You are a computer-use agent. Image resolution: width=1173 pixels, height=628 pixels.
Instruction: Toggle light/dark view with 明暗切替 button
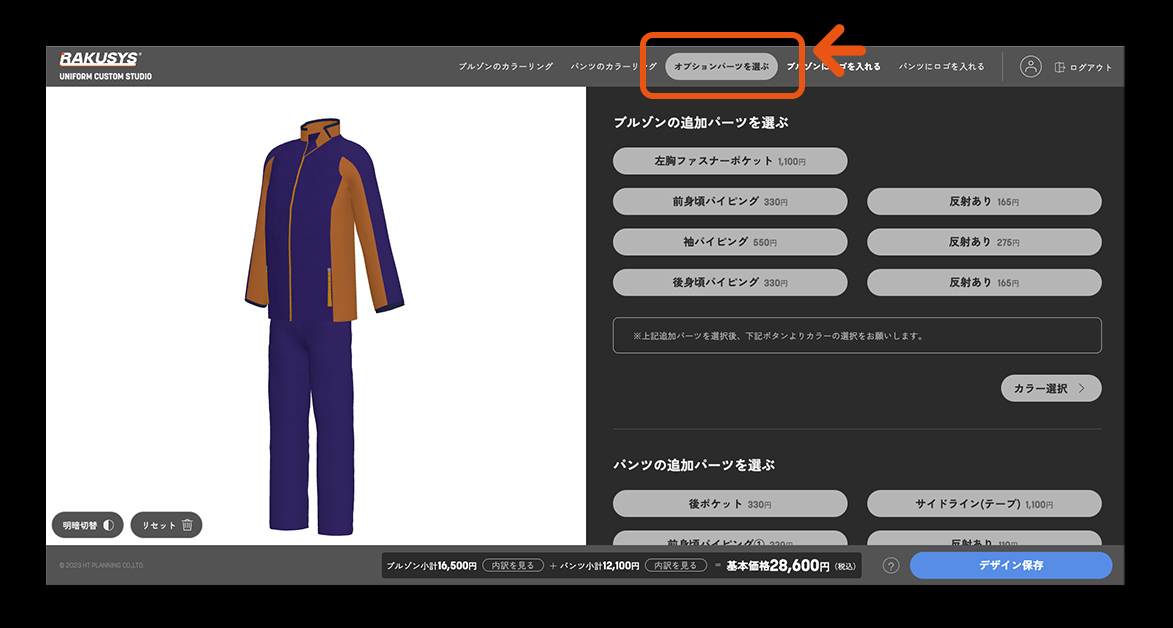pos(87,525)
